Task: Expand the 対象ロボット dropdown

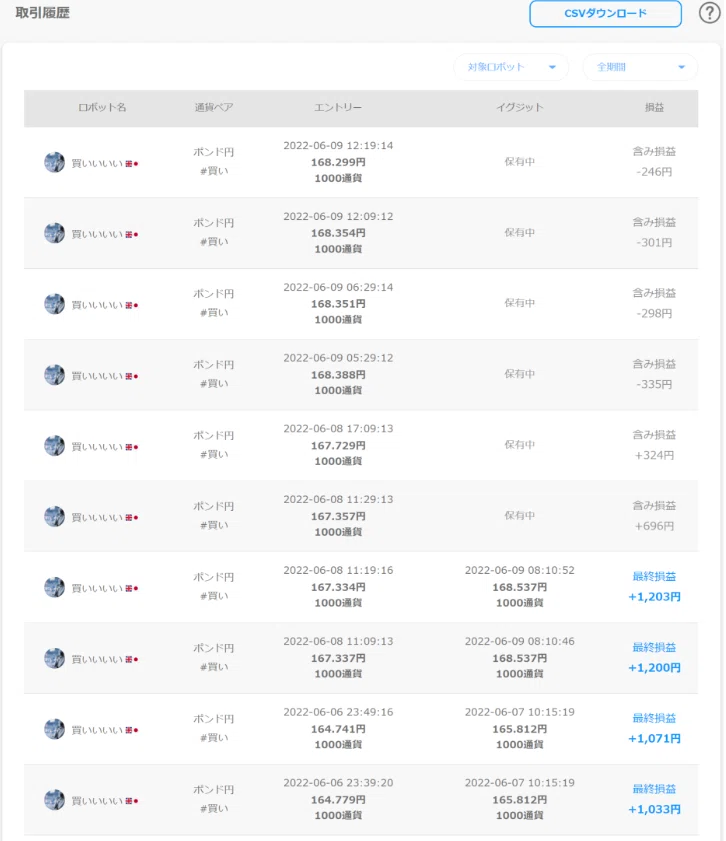Action: (511, 67)
